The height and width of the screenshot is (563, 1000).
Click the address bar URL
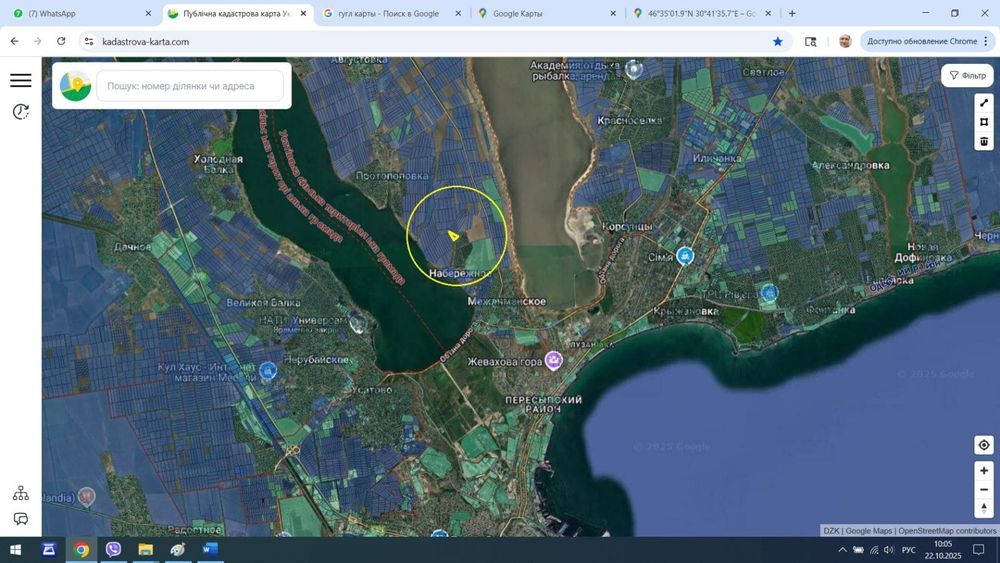pyautogui.click(x=145, y=41)
